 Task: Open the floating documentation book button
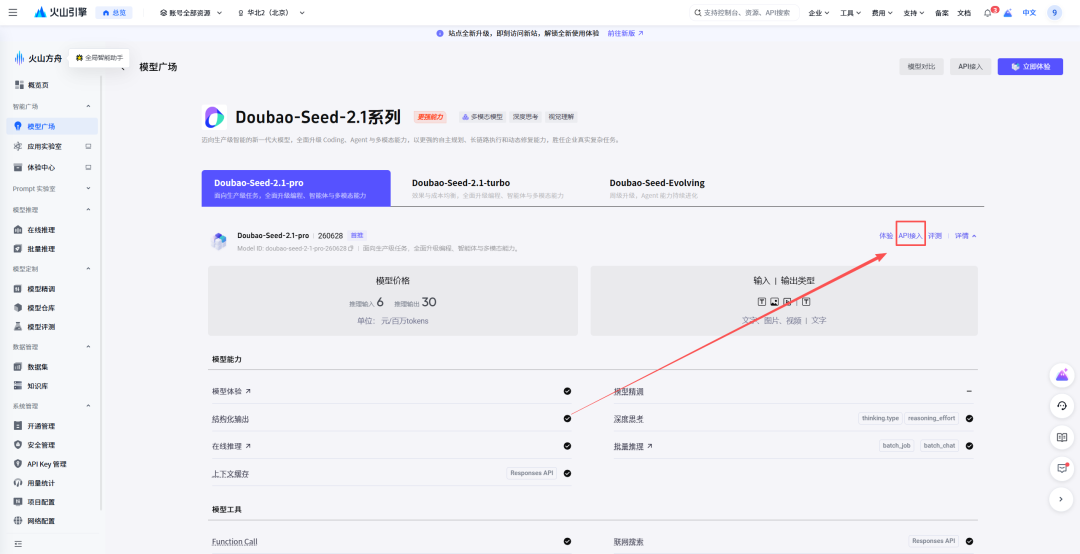point(1061,437)
